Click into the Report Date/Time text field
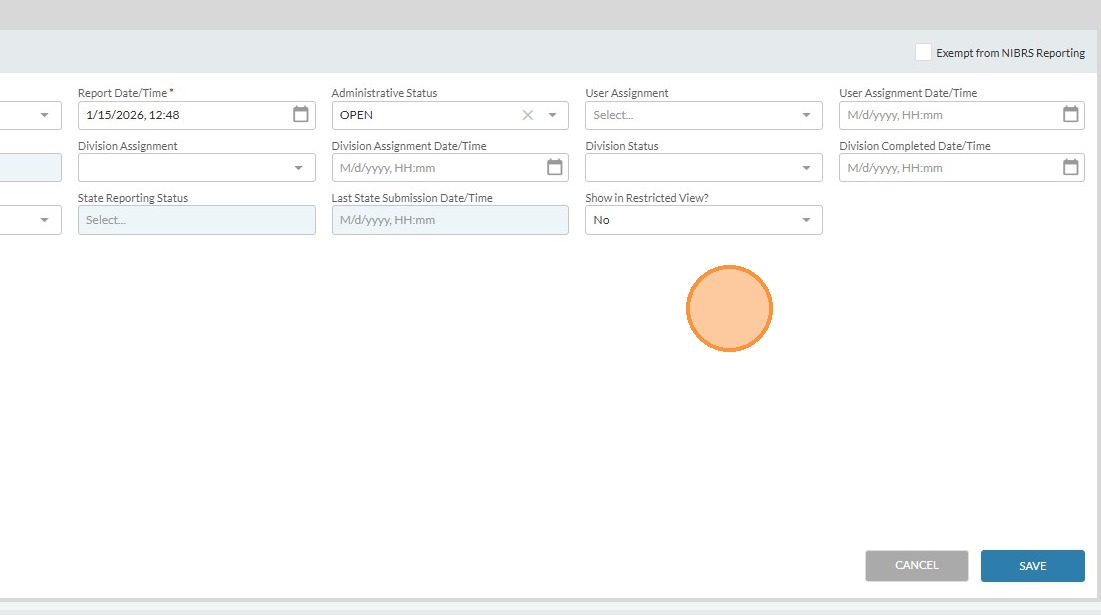This screenshot has width=1101, height=615. click(180, 115)
